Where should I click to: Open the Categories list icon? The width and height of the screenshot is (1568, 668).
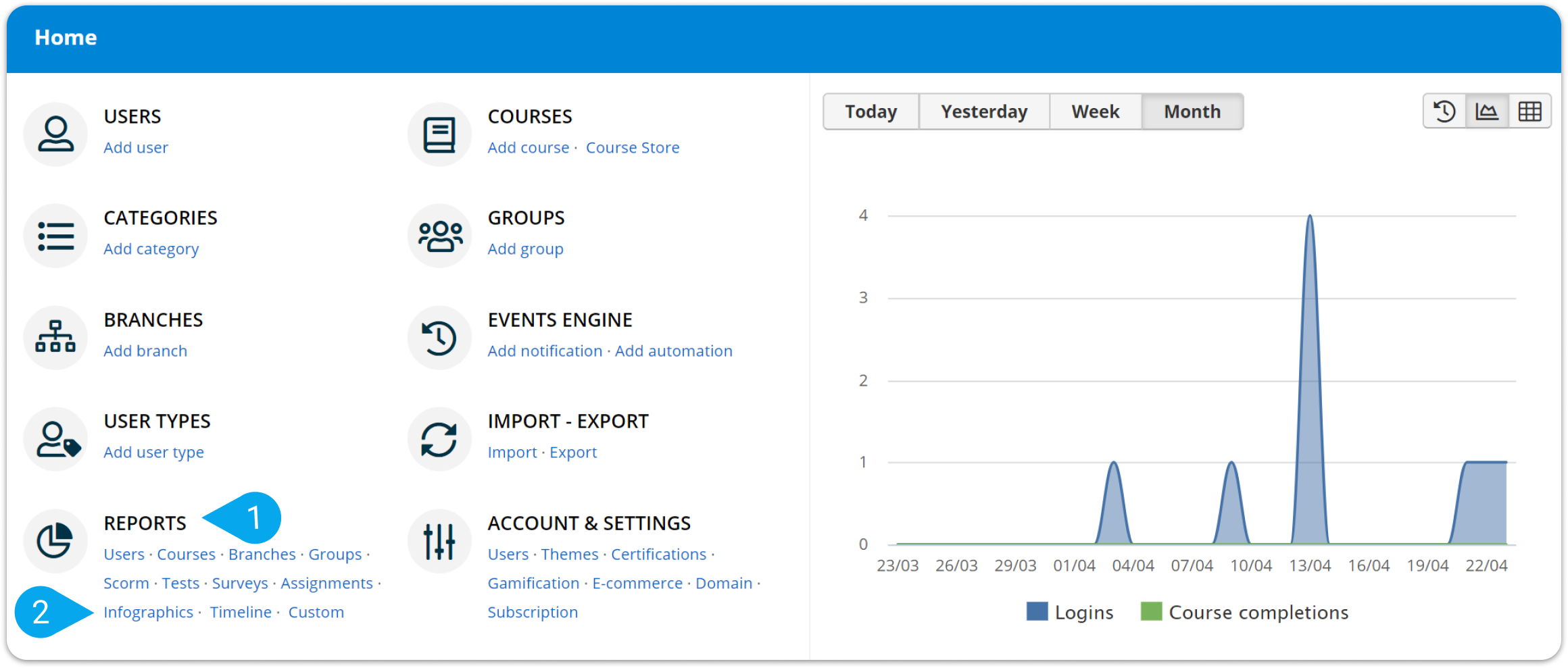click(55, 236)
